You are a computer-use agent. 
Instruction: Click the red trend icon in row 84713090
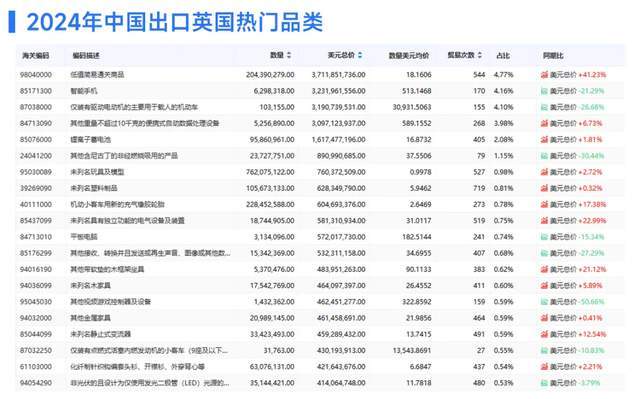[x=544, y=123]
